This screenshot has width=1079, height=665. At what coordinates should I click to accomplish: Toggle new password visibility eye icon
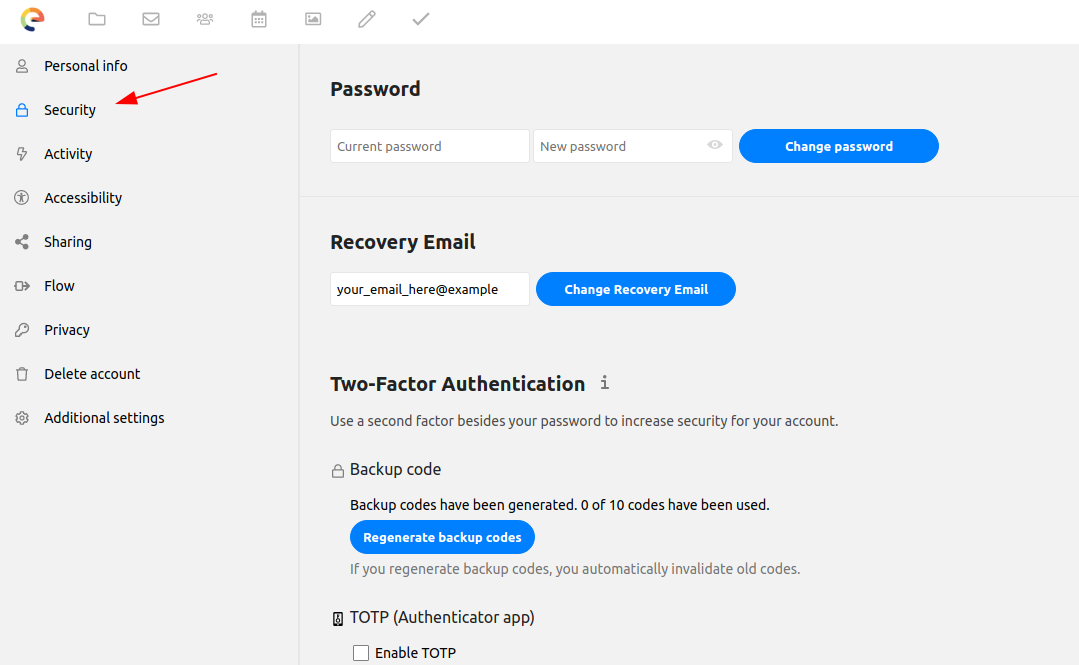pos(715,145)
